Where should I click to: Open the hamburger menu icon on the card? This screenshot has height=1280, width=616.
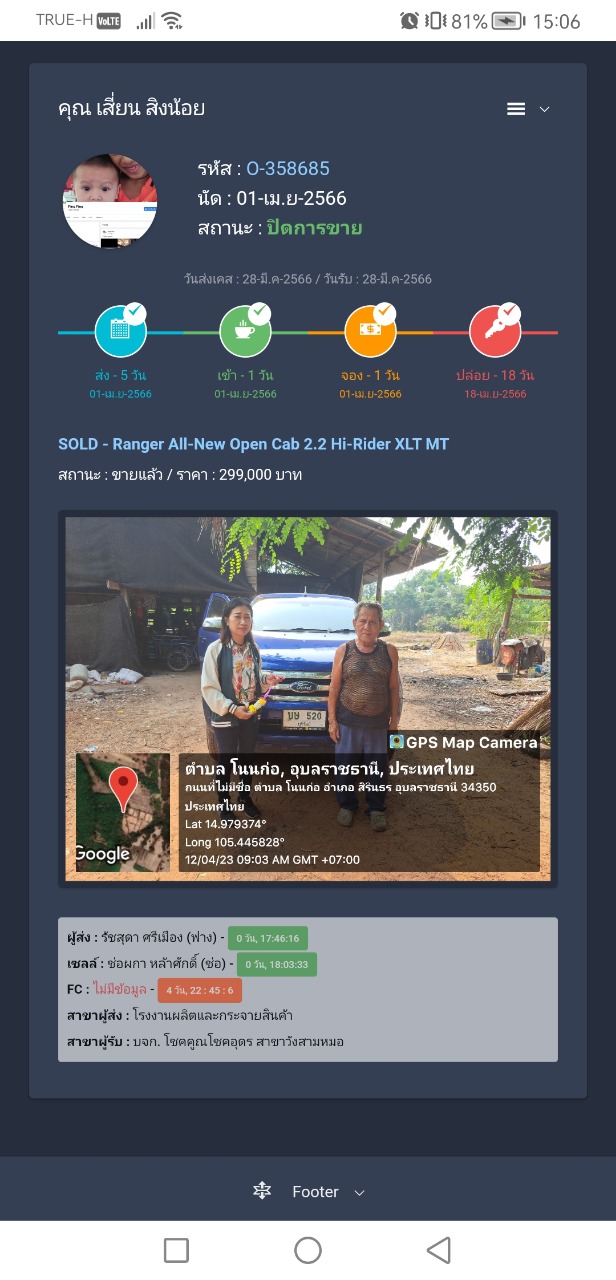click(516, 109)
